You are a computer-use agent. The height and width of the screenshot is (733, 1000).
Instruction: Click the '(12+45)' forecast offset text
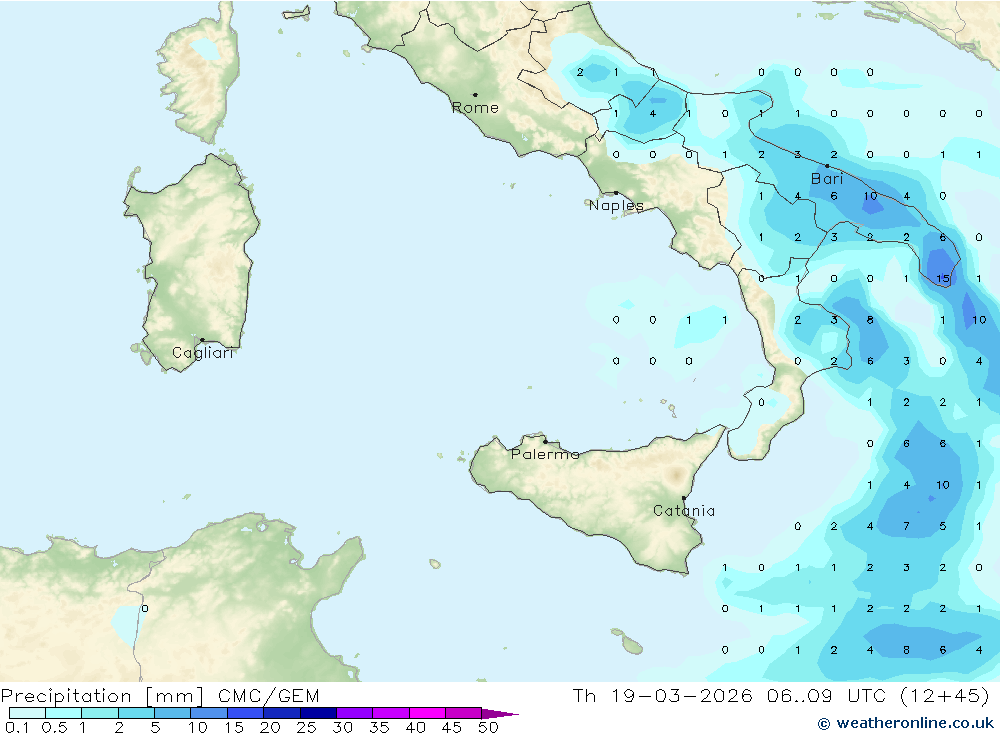[x=945, y=695]
